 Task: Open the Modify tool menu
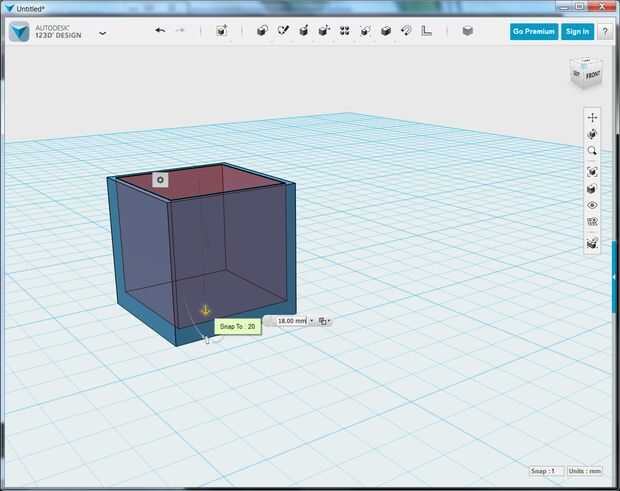pyautogui.click(x=324, y=30)
